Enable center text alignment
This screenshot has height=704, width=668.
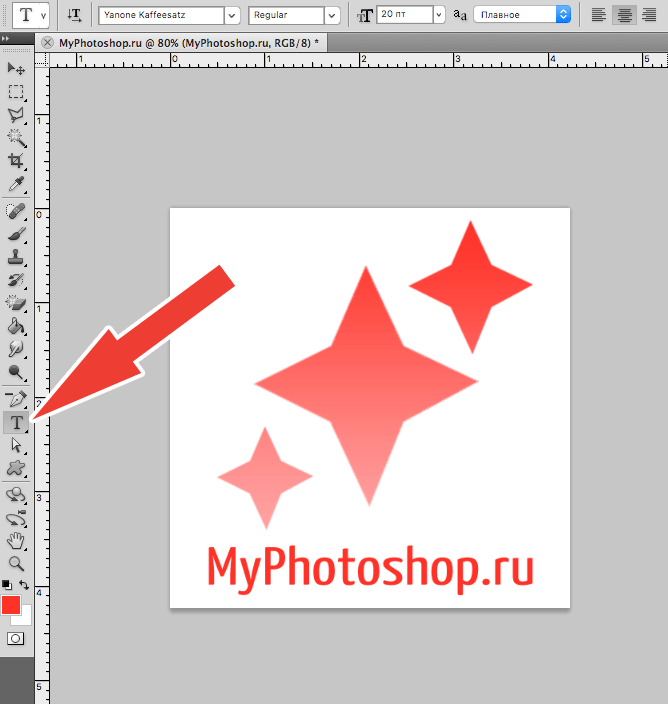coord(623,15)
